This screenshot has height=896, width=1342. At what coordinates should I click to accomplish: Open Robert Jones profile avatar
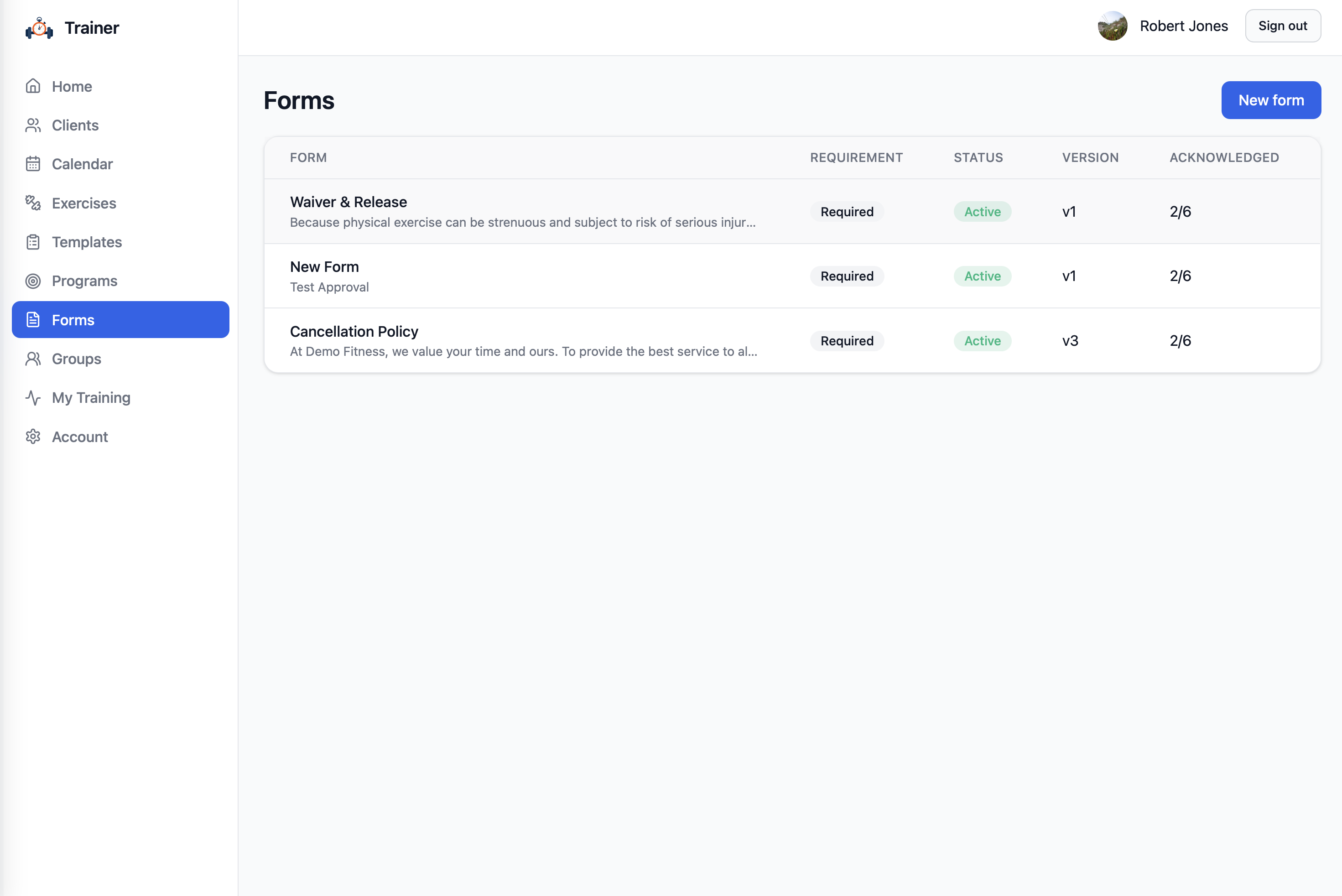pyautogui.click(x=1113, y=26)
